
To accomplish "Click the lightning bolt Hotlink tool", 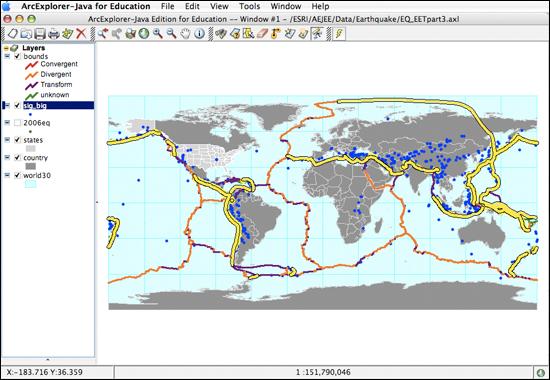I will click(339, 34).
